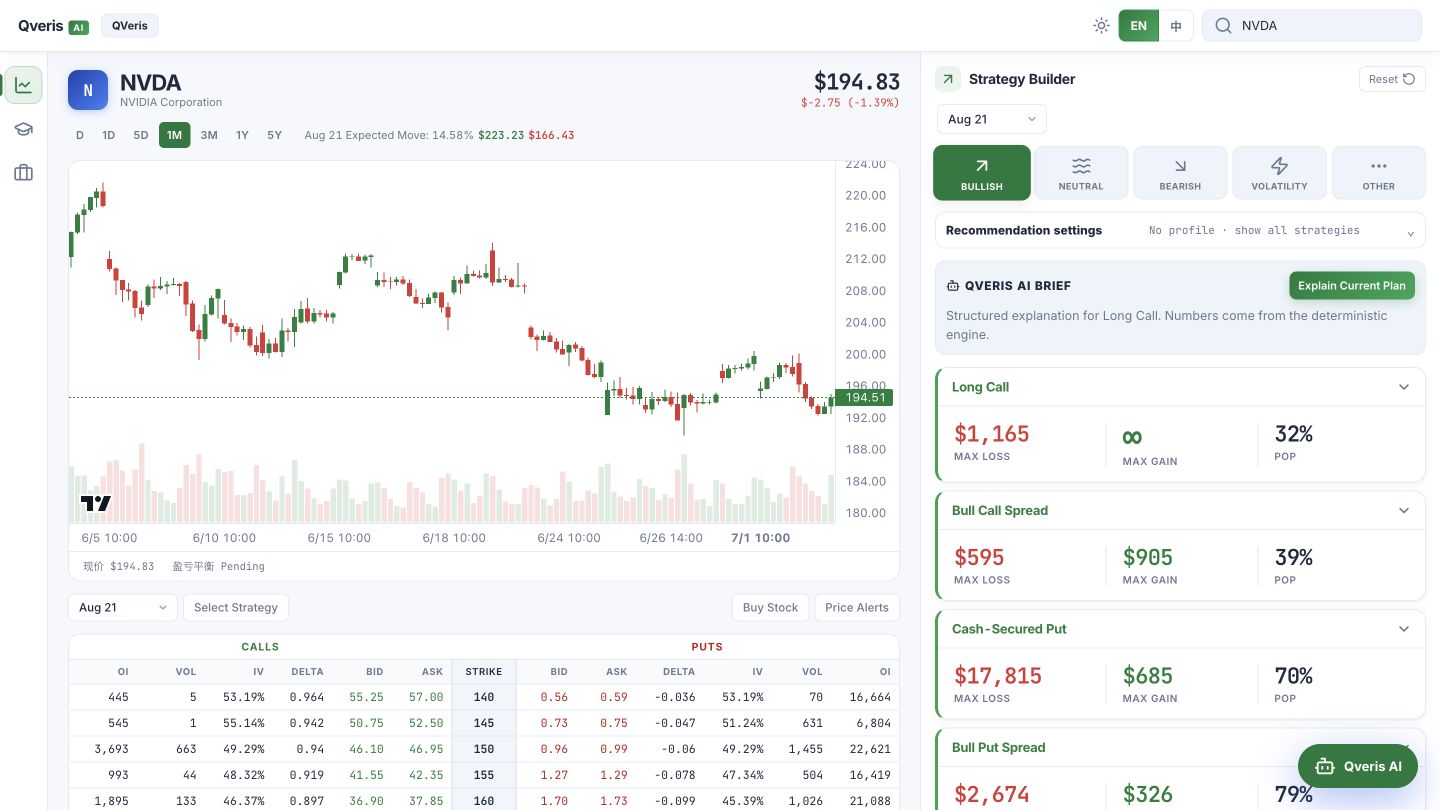This screenshot has height=810, width=1440.
Task: Select the 5Y timeframe
Action: [x=274, y=135]
